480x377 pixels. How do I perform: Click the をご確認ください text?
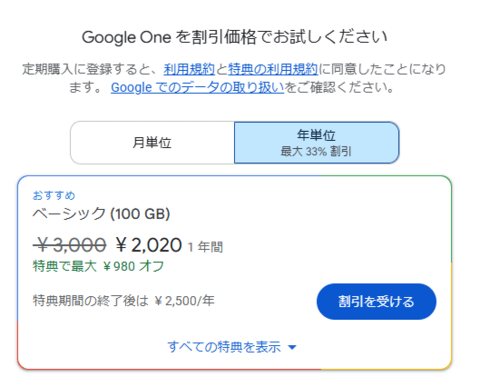[x=339, y=88]
